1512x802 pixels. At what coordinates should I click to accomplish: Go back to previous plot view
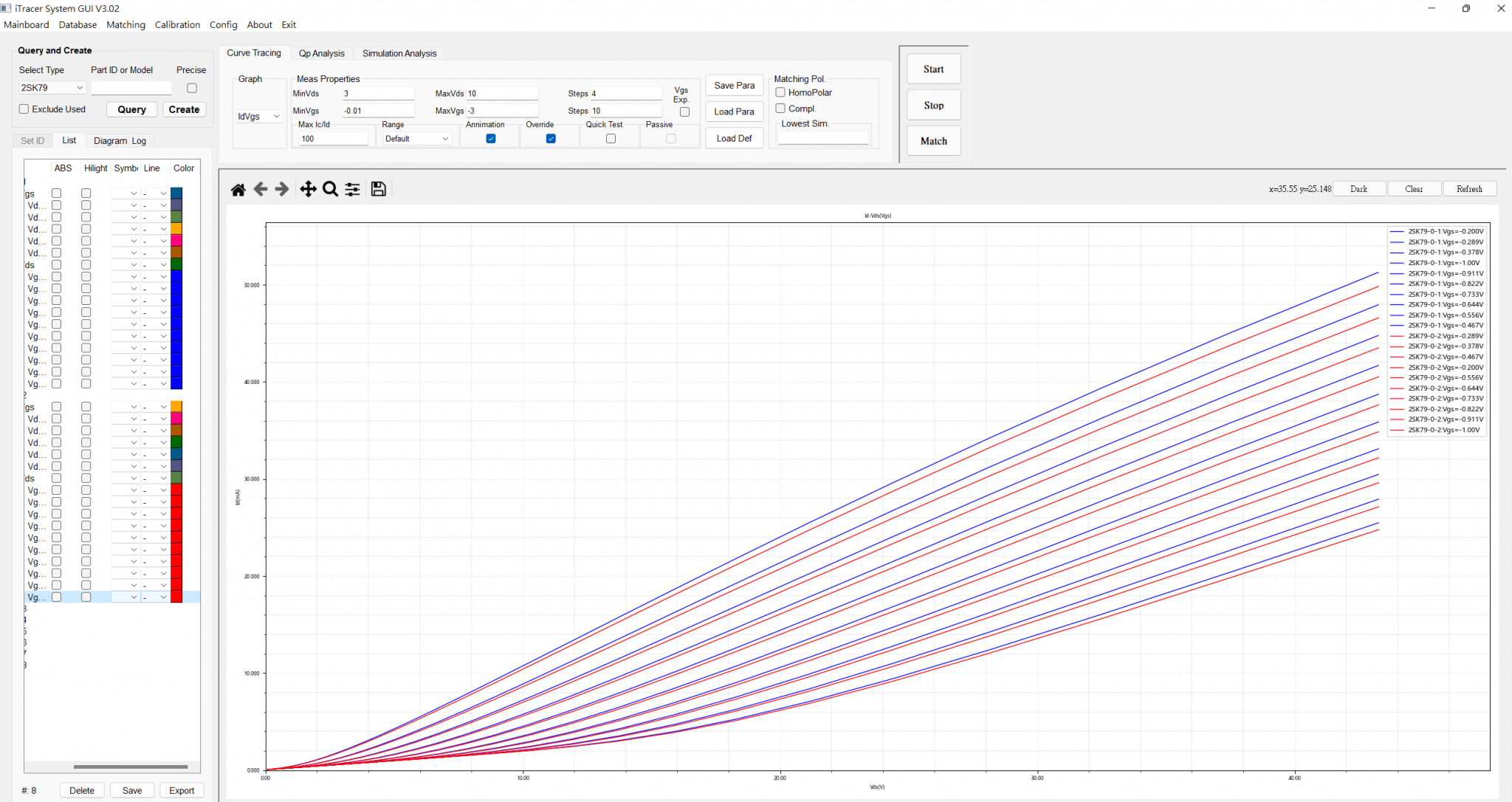[x=261, y=190]
